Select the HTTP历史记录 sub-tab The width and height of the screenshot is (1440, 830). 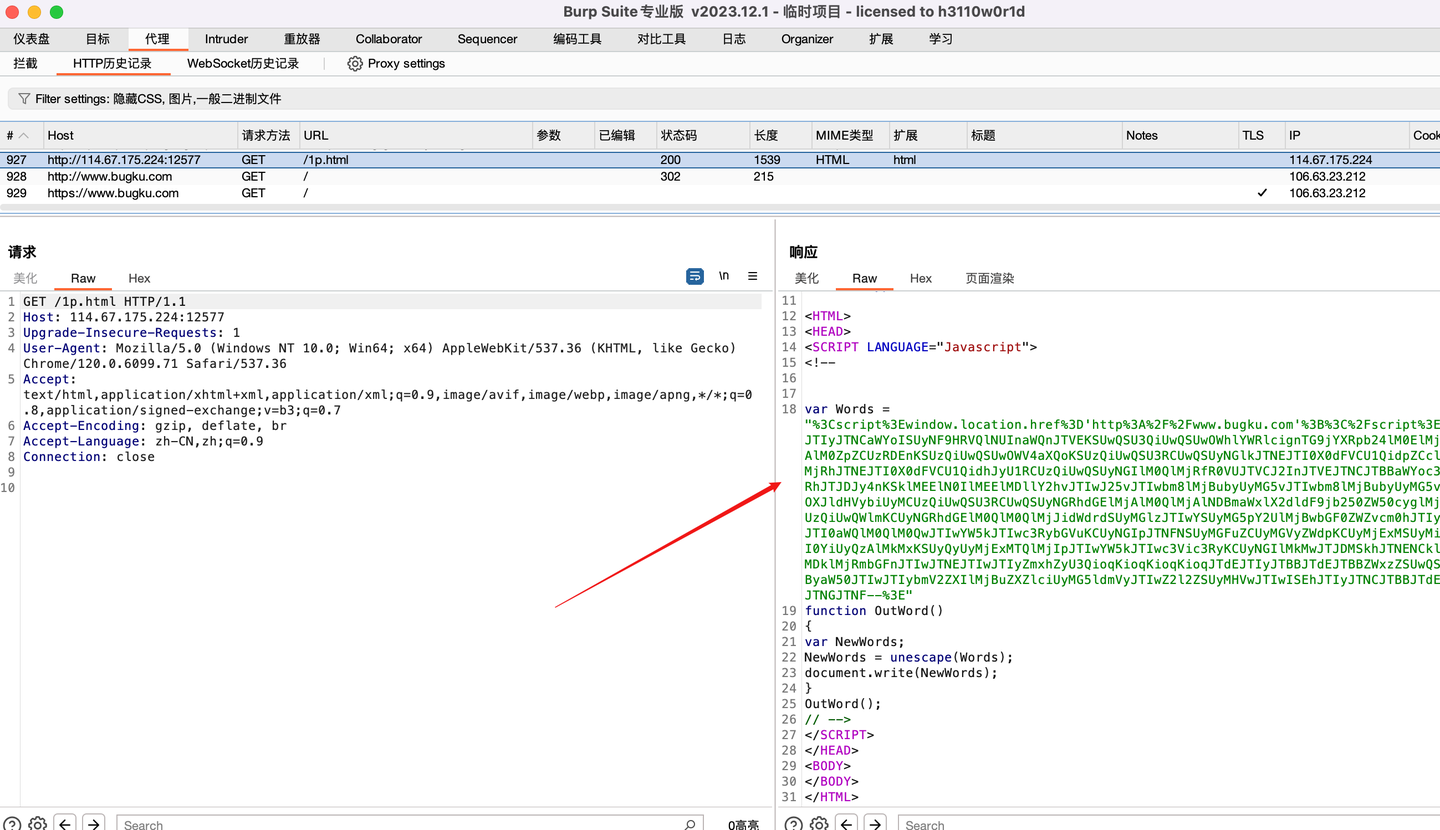pos(112,63)
